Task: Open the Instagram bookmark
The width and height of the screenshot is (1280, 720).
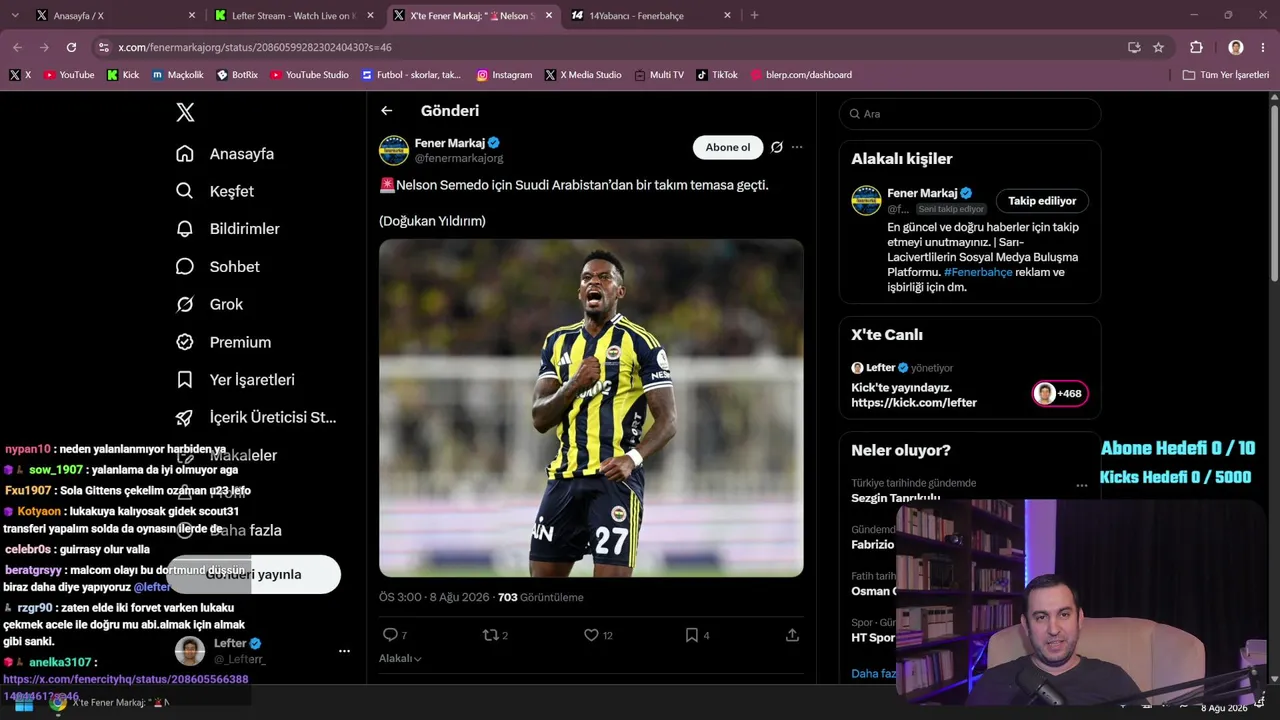Action: tap(504, 75)
